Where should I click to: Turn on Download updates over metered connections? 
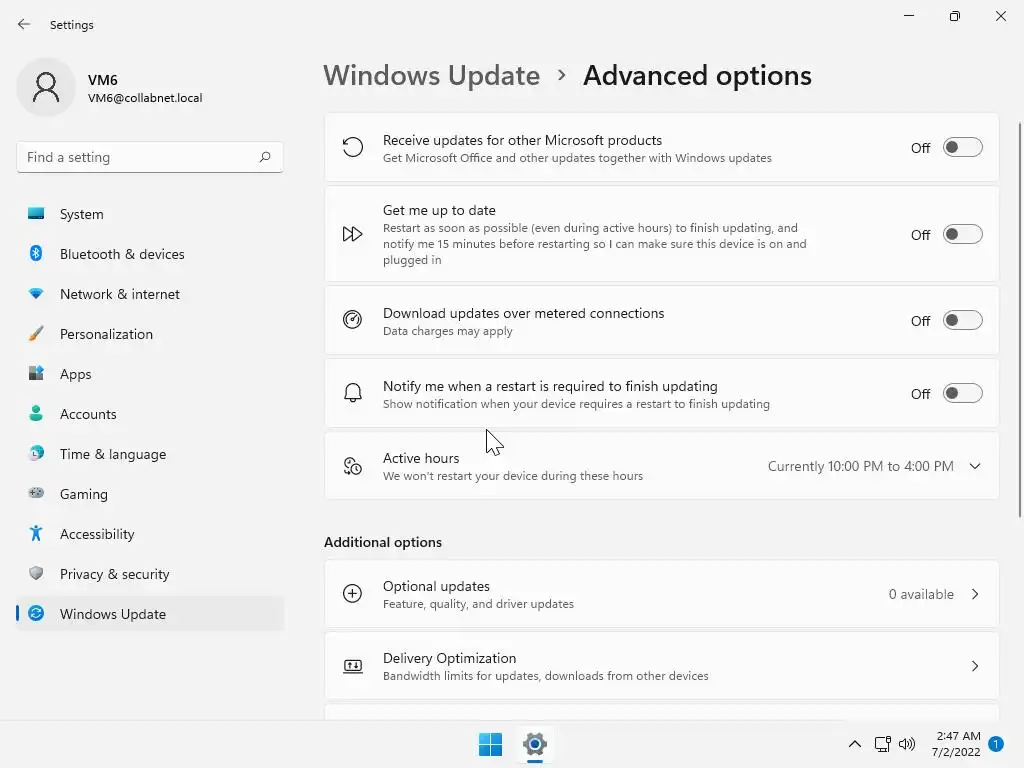click(962, 321)
